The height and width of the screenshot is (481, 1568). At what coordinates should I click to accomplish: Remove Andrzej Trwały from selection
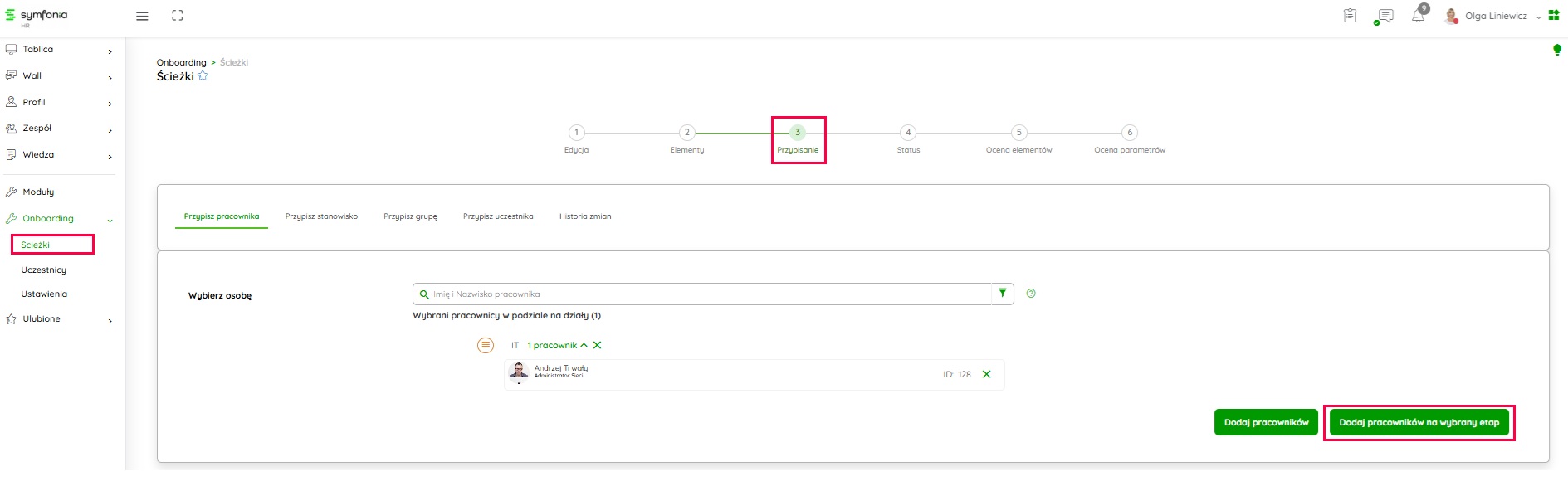pyautogui.click(x=986, y=374)
